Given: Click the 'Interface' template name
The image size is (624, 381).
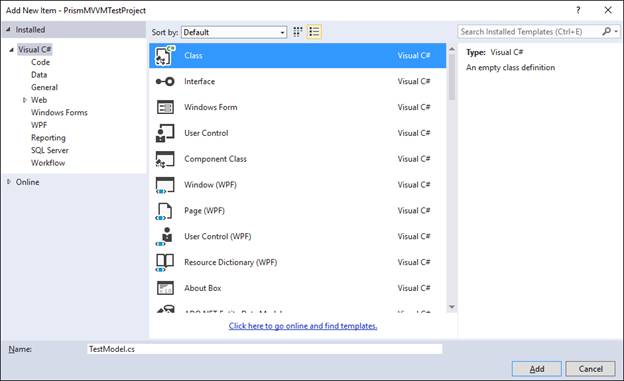Looking at the screenshot, I should [199, 82].
